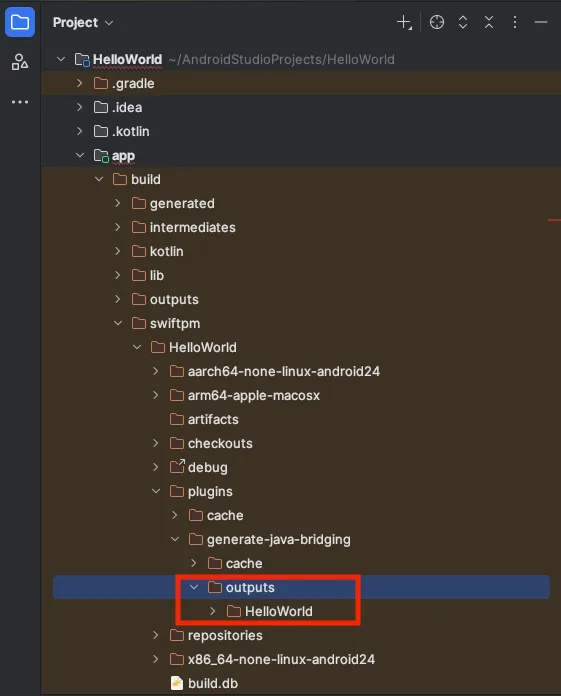This screenshot has height=696, width=561.
Task: Open the panel Options kebab menu
Action: [x=515, y=22]
